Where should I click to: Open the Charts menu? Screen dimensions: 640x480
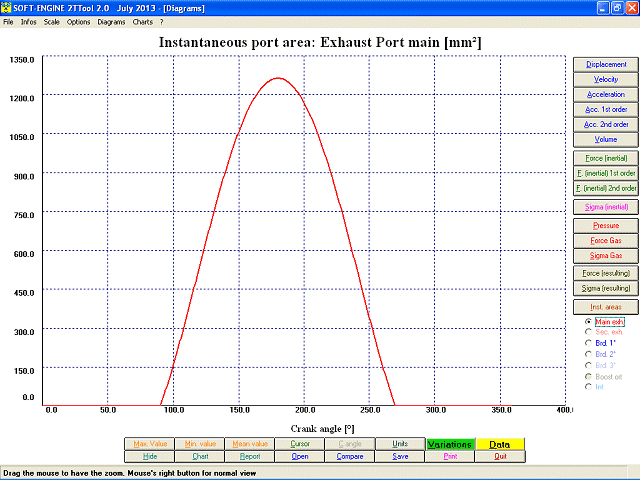click(142, 22)
